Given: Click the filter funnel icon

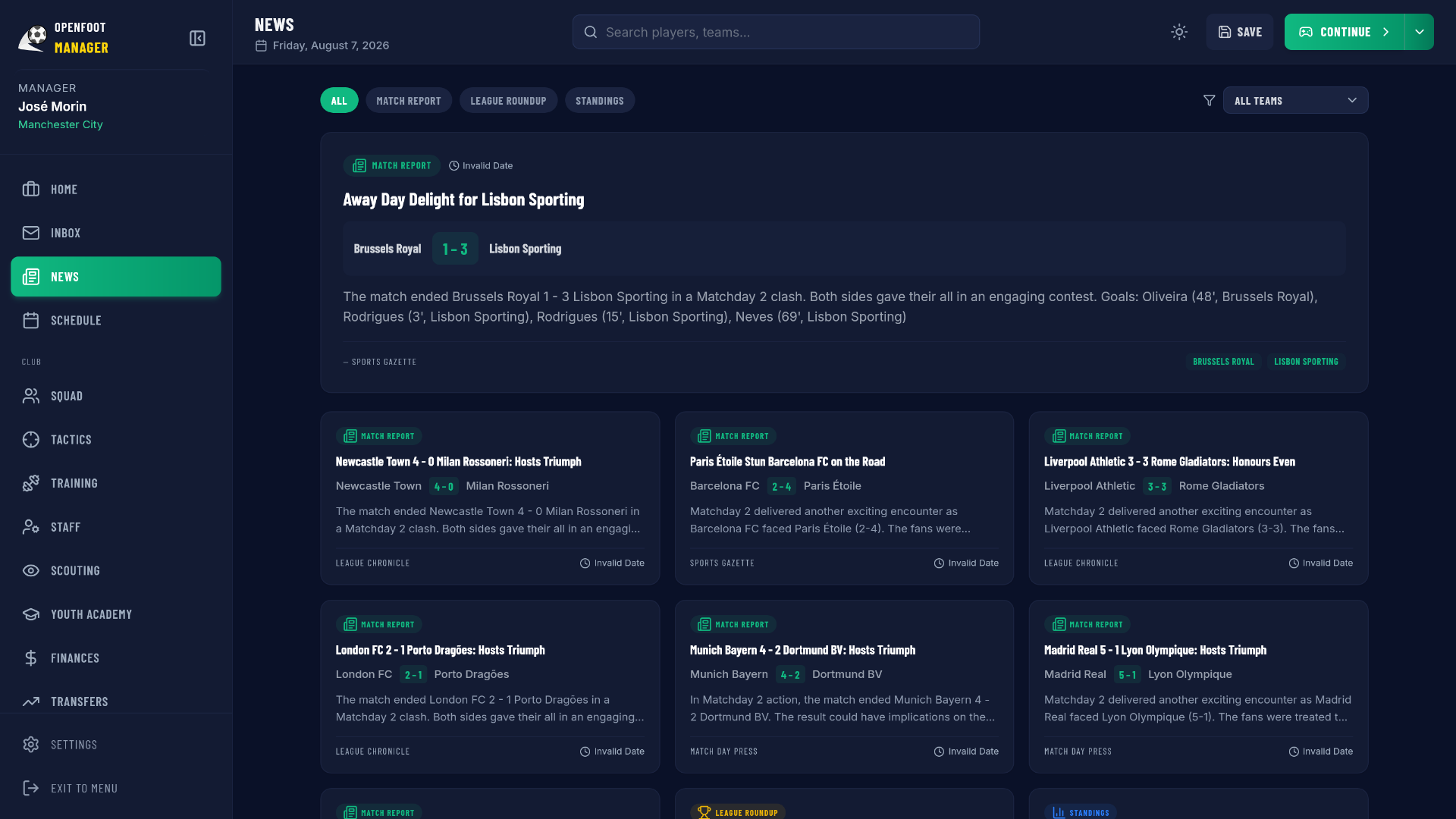Looking at the screenshot, I should [1209, 101].
